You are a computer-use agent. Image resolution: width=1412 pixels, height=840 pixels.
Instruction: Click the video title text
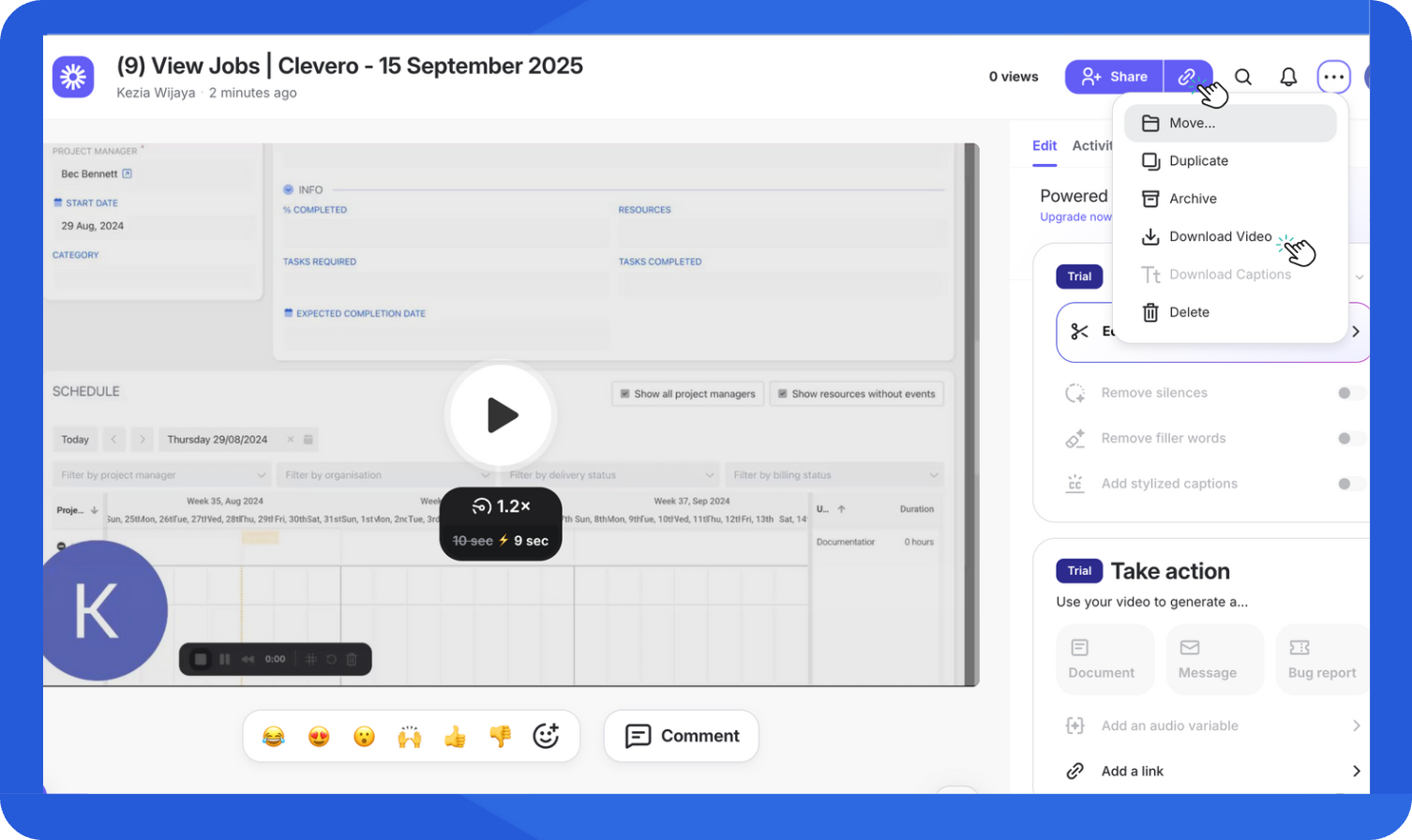pyautogui.click(x=350, y=66)
